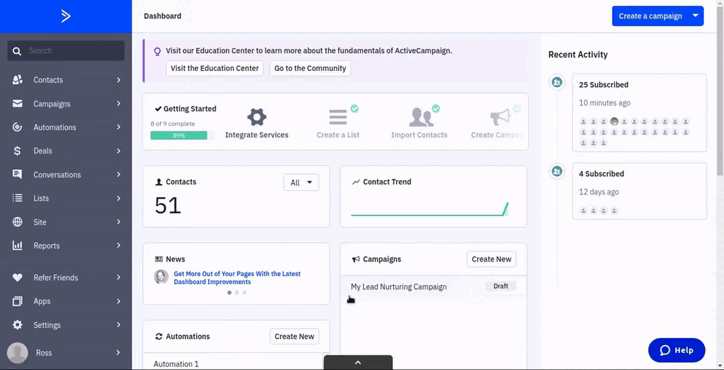Click Visit the Education Center button

click(215, 68)
